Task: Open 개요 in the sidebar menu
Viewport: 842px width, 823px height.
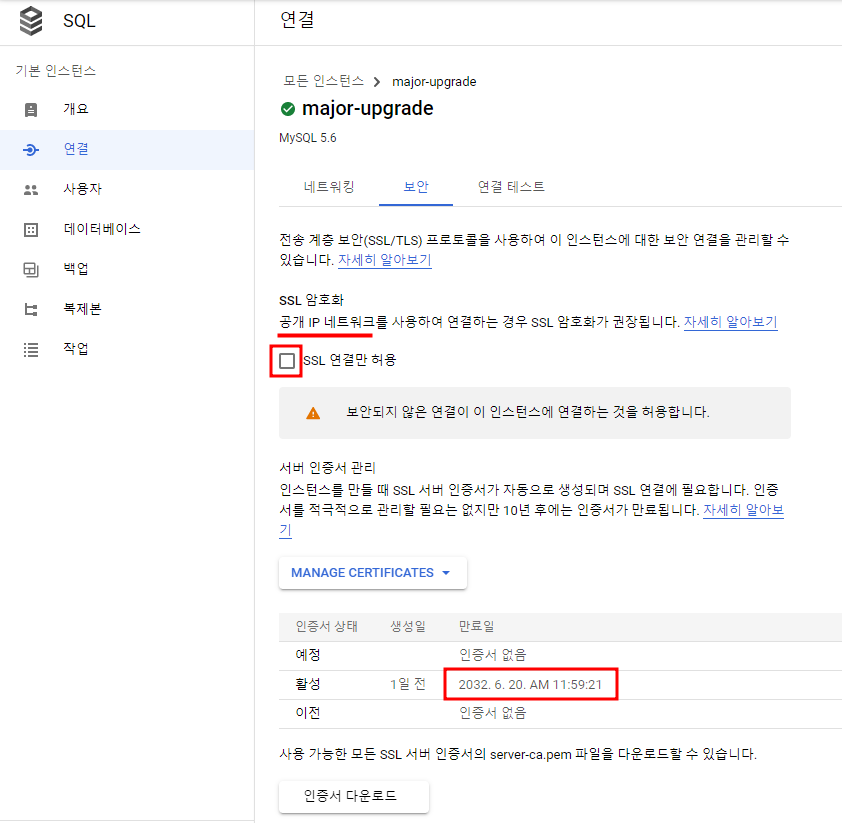Action: click(x=127, y=110)
